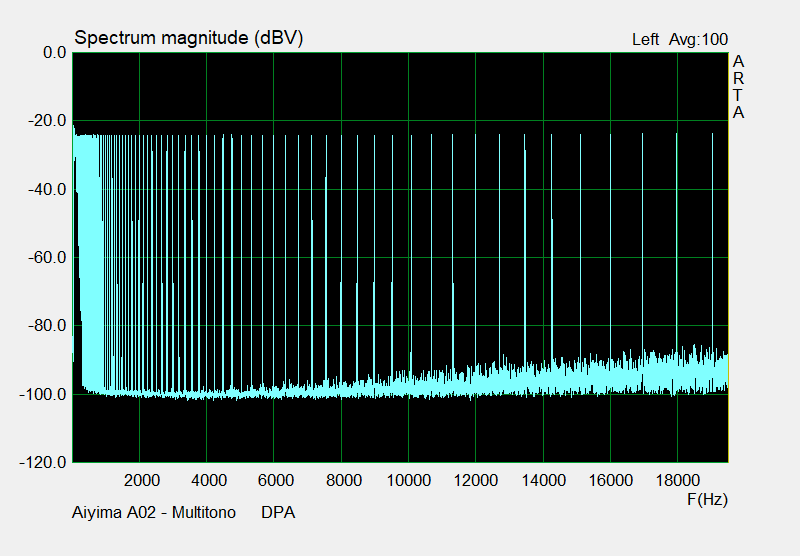Click the Left channel label
Viewport: 800px width, 556px height.
point(645,39)
